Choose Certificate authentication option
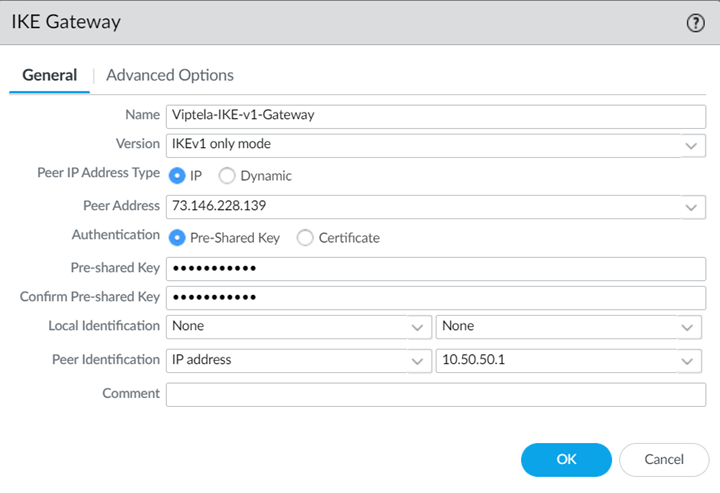This screenshot has height=493, width=720. pos(305,238)
